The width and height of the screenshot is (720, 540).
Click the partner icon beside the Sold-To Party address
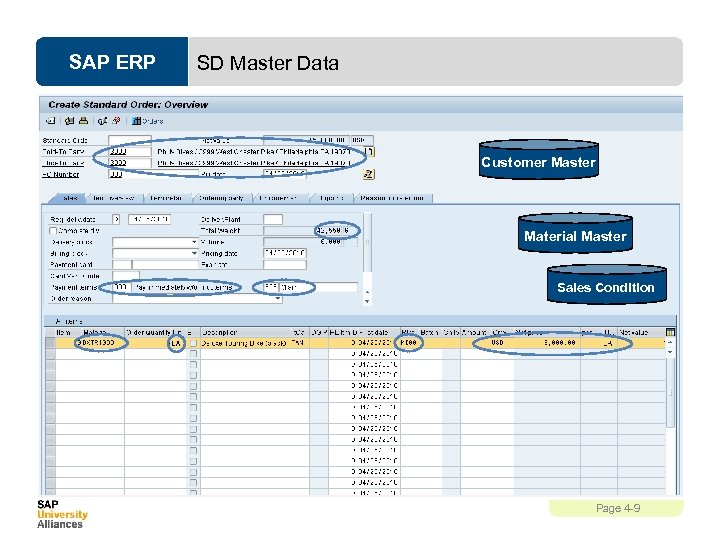(x=370, y=151)
